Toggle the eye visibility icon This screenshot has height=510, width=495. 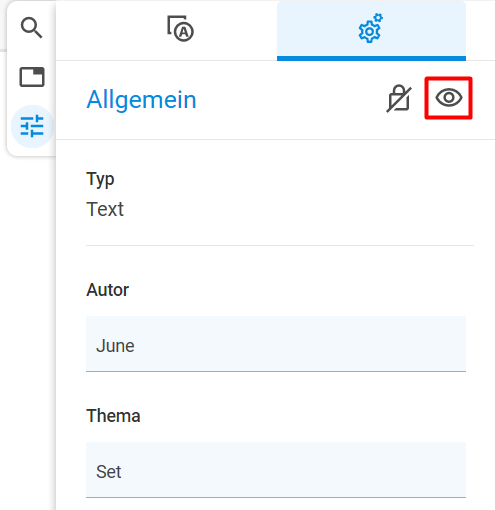[449, 98]
